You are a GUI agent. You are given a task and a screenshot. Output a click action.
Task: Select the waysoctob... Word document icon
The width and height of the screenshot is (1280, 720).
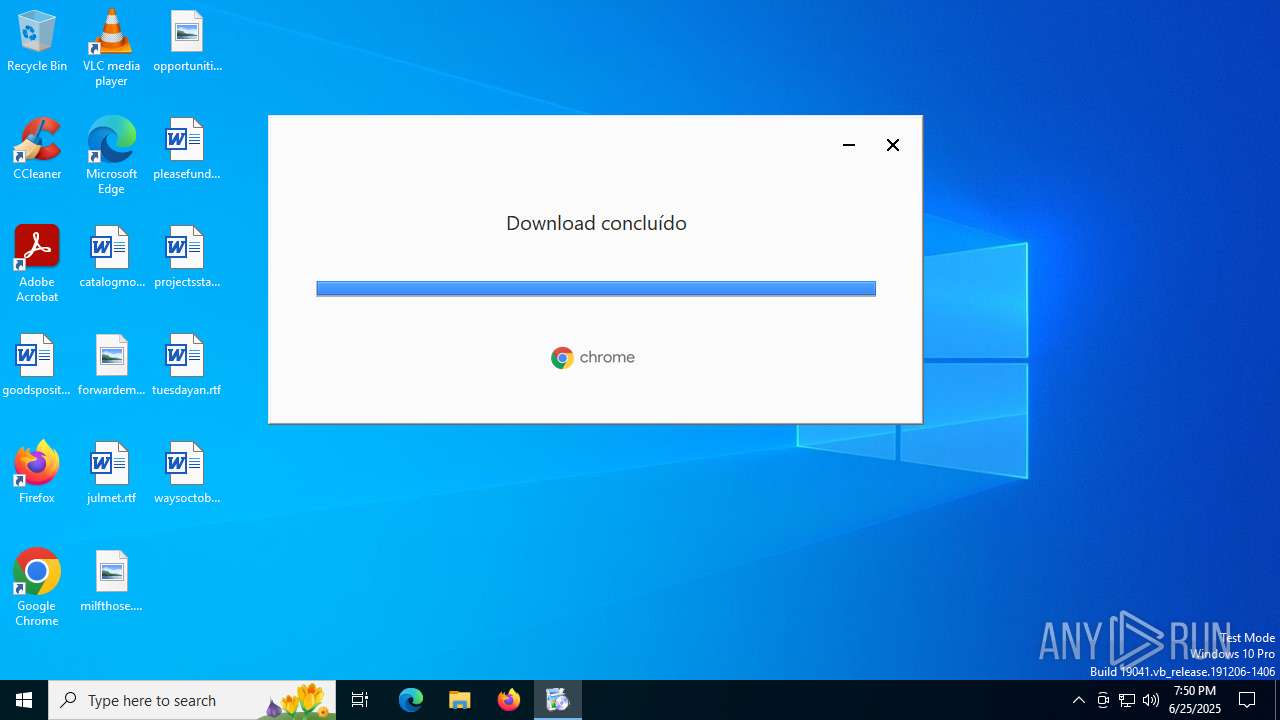coord(187,473)
